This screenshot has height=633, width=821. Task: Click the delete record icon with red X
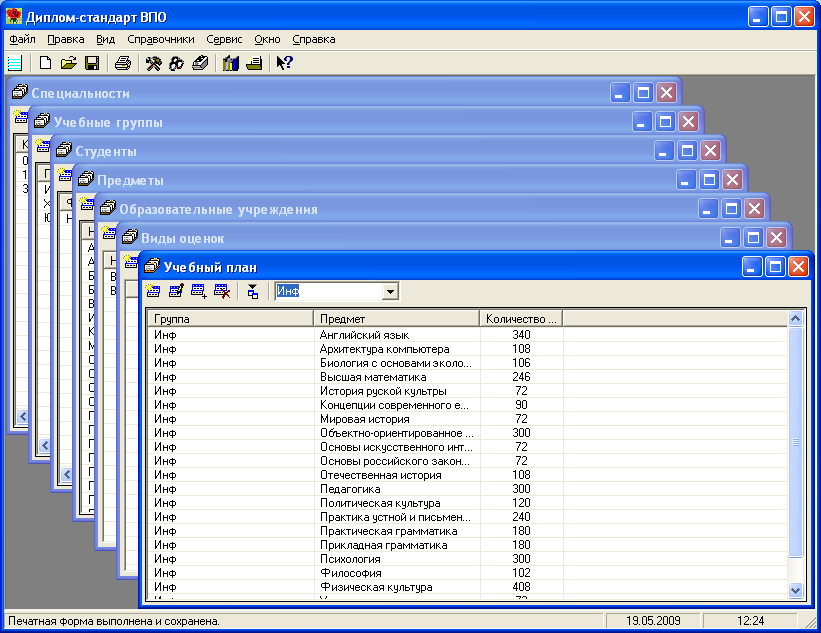click(222, 291)
